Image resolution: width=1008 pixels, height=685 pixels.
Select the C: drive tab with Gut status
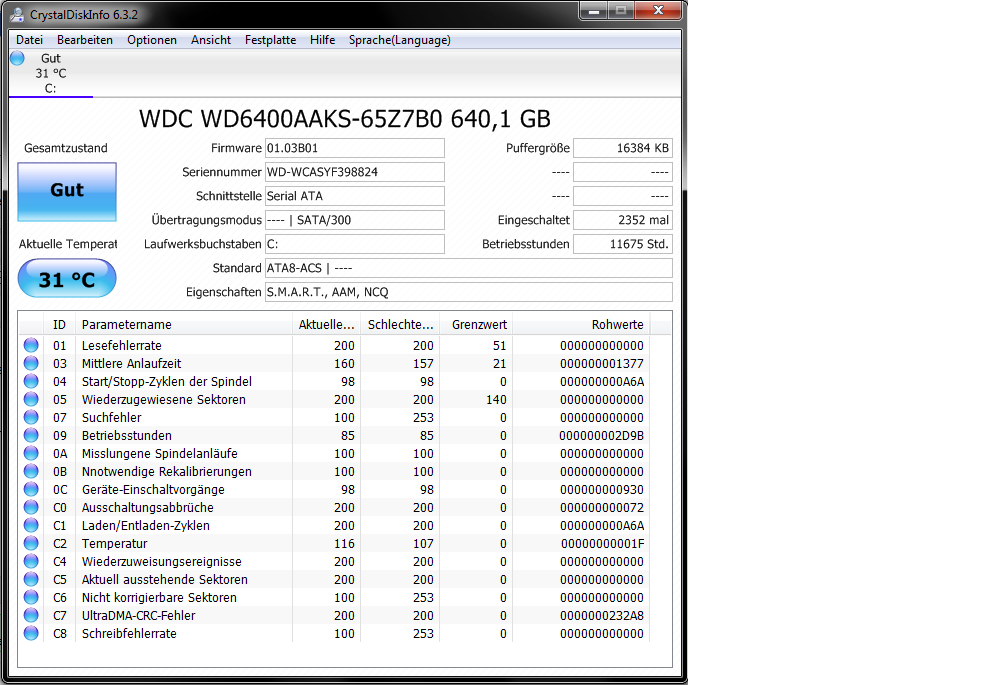(51, 73)
